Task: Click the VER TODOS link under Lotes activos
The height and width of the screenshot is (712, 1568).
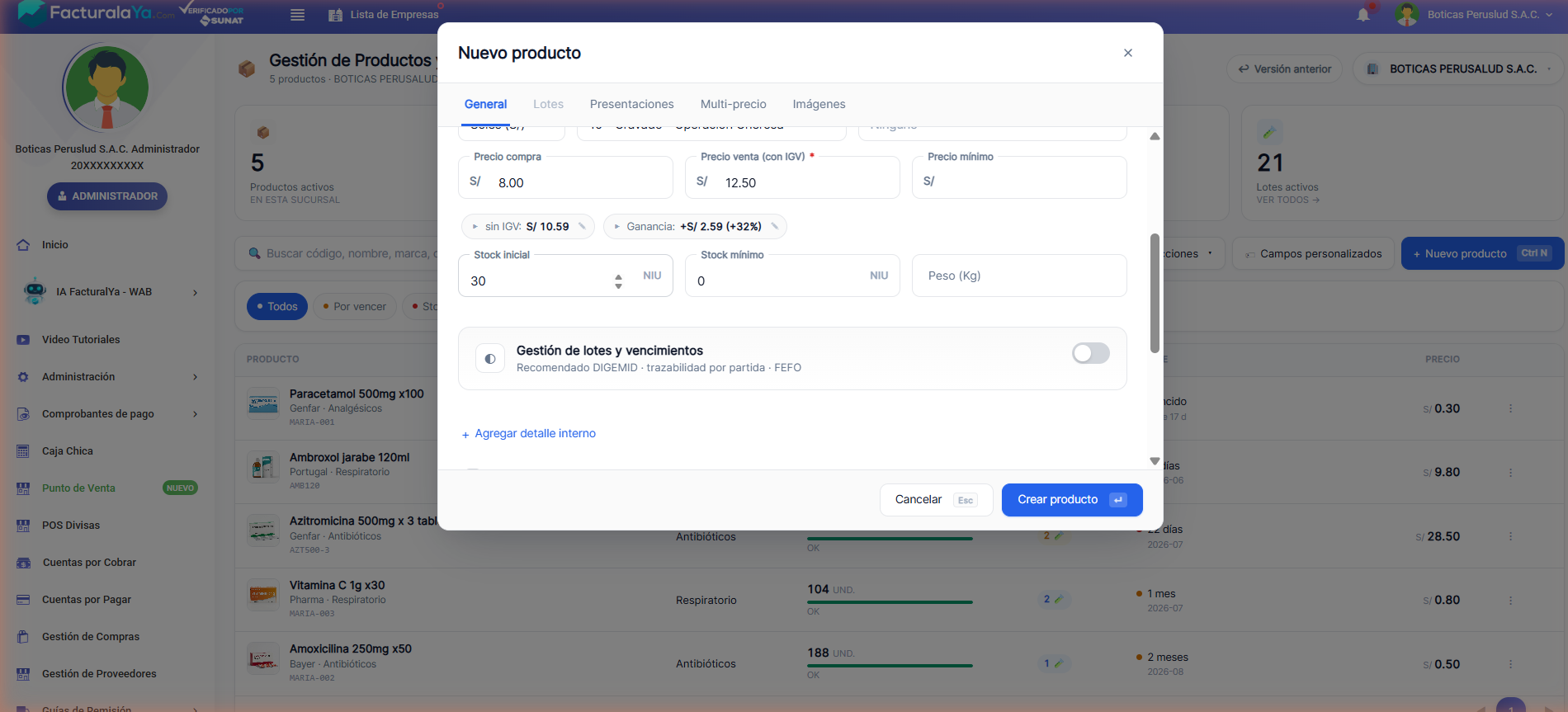Action: pos(1287,200)
